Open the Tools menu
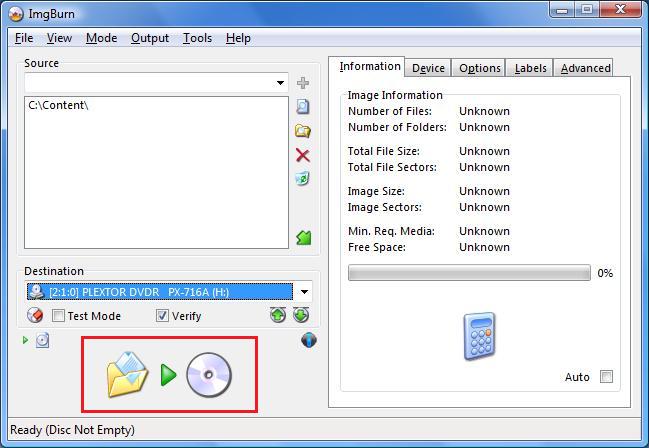 [197, 38]
